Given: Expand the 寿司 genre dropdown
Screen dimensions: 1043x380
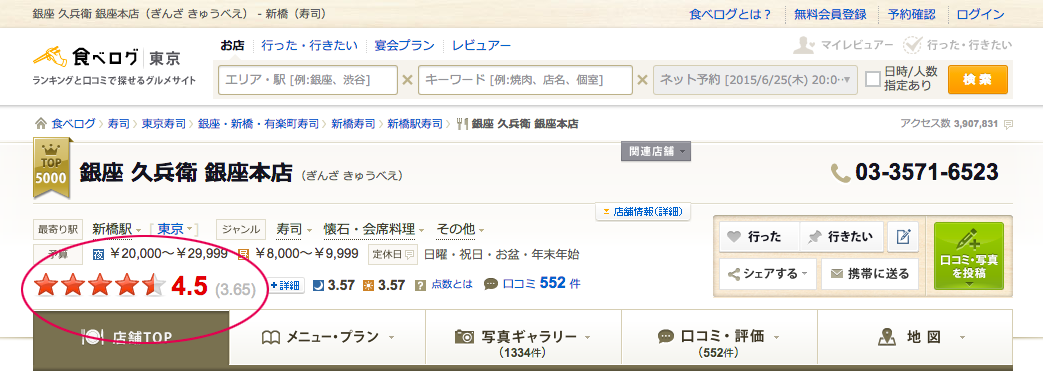Looking at the screenshot, I should [309, 230].
